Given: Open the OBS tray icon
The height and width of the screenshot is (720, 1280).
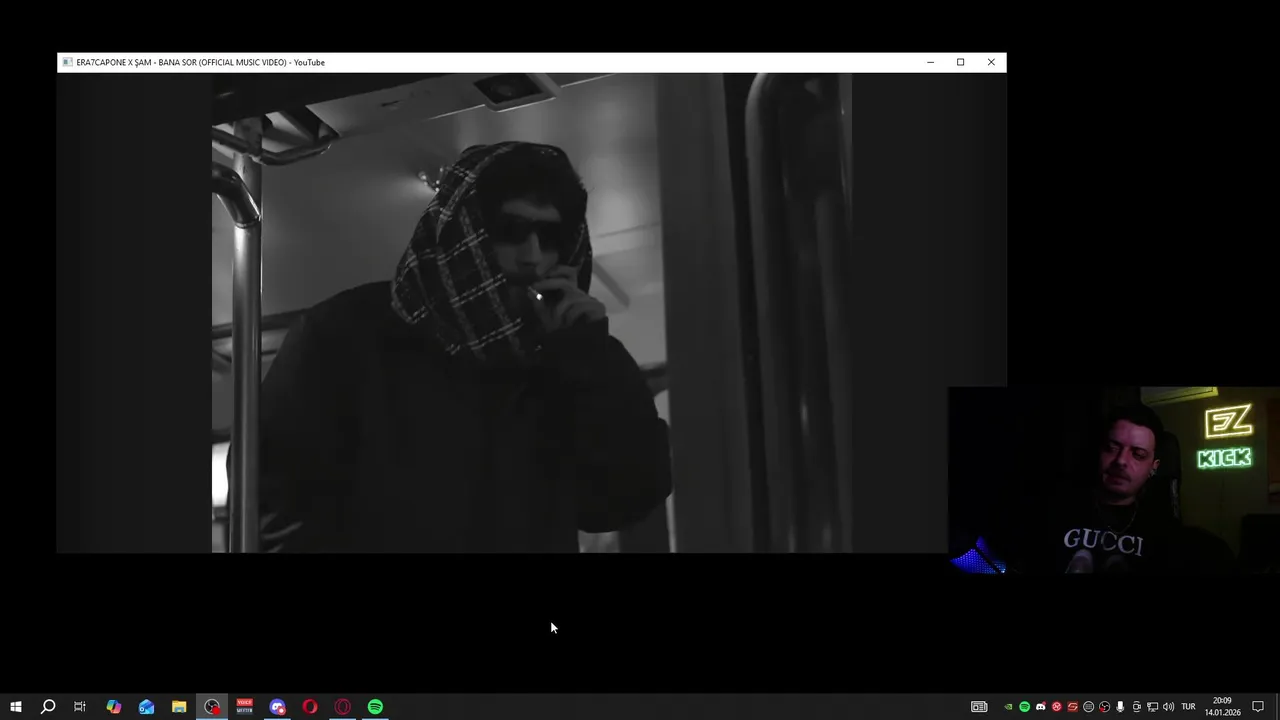Looking at the screenshot, I should click(x=1104, y=707).
